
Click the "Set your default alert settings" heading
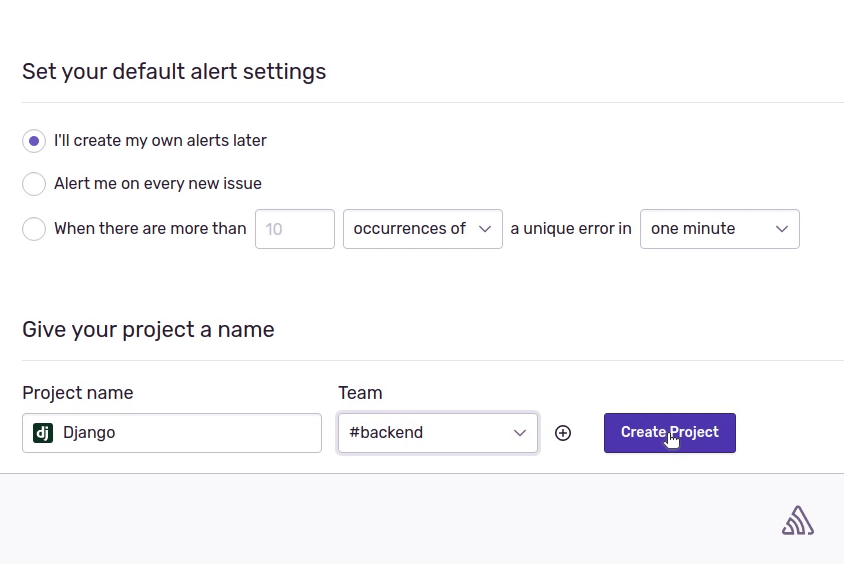174,72
